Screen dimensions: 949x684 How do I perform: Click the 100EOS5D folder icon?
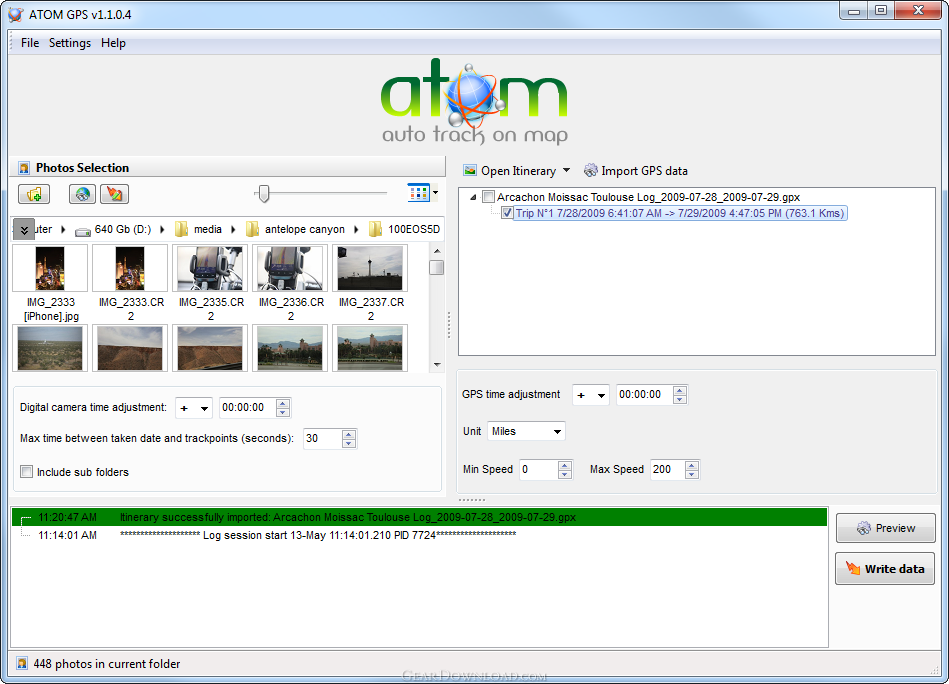click(375, 229)
